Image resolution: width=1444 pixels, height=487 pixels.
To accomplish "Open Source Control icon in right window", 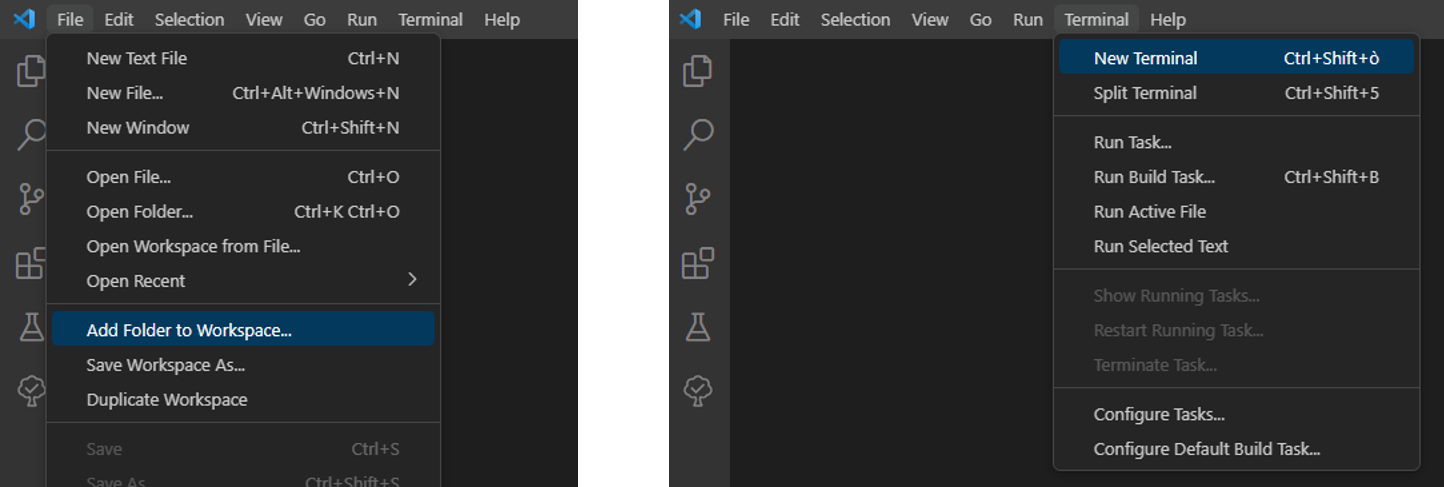I will (x=697, y=198).
